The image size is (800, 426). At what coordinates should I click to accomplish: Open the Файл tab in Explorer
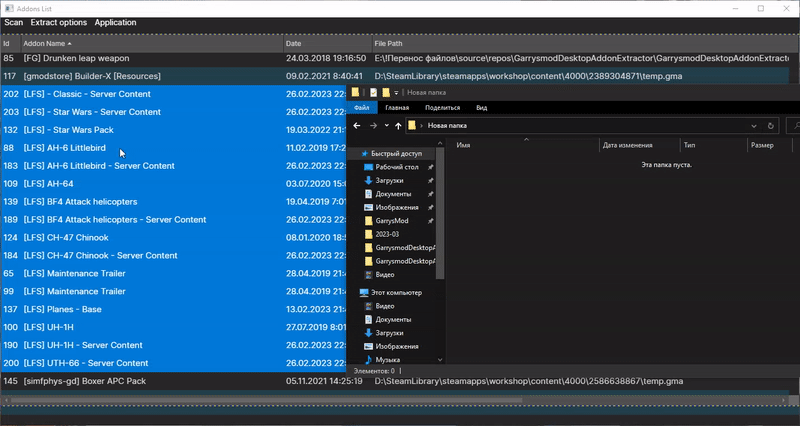362,108
